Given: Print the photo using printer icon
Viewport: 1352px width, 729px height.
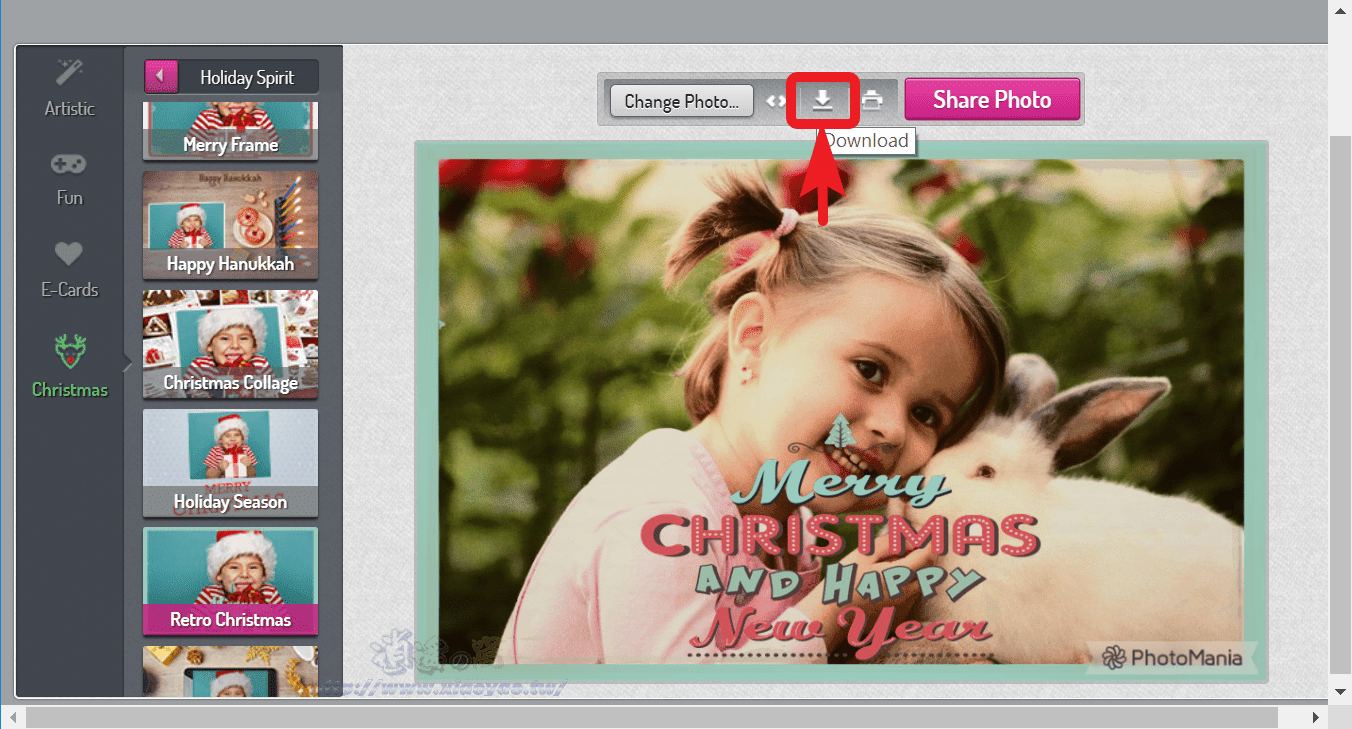Looking at the screenshot, I should pyautogui.click(x=873, y=100).
